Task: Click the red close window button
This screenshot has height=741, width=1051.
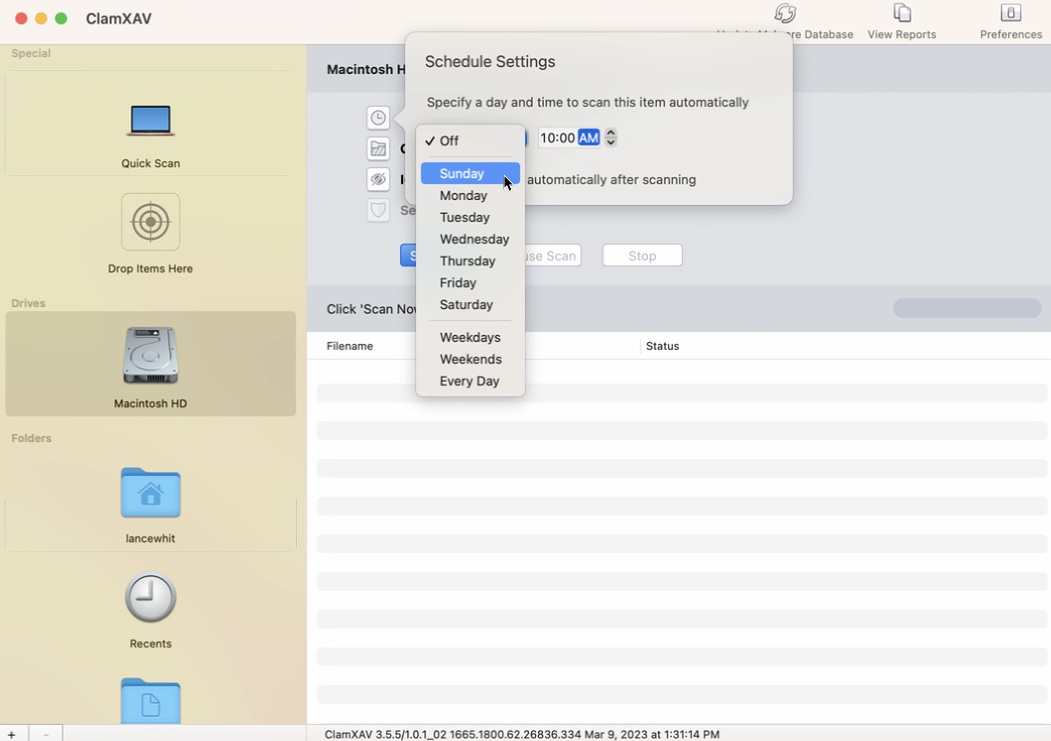Action: [21, 18]
